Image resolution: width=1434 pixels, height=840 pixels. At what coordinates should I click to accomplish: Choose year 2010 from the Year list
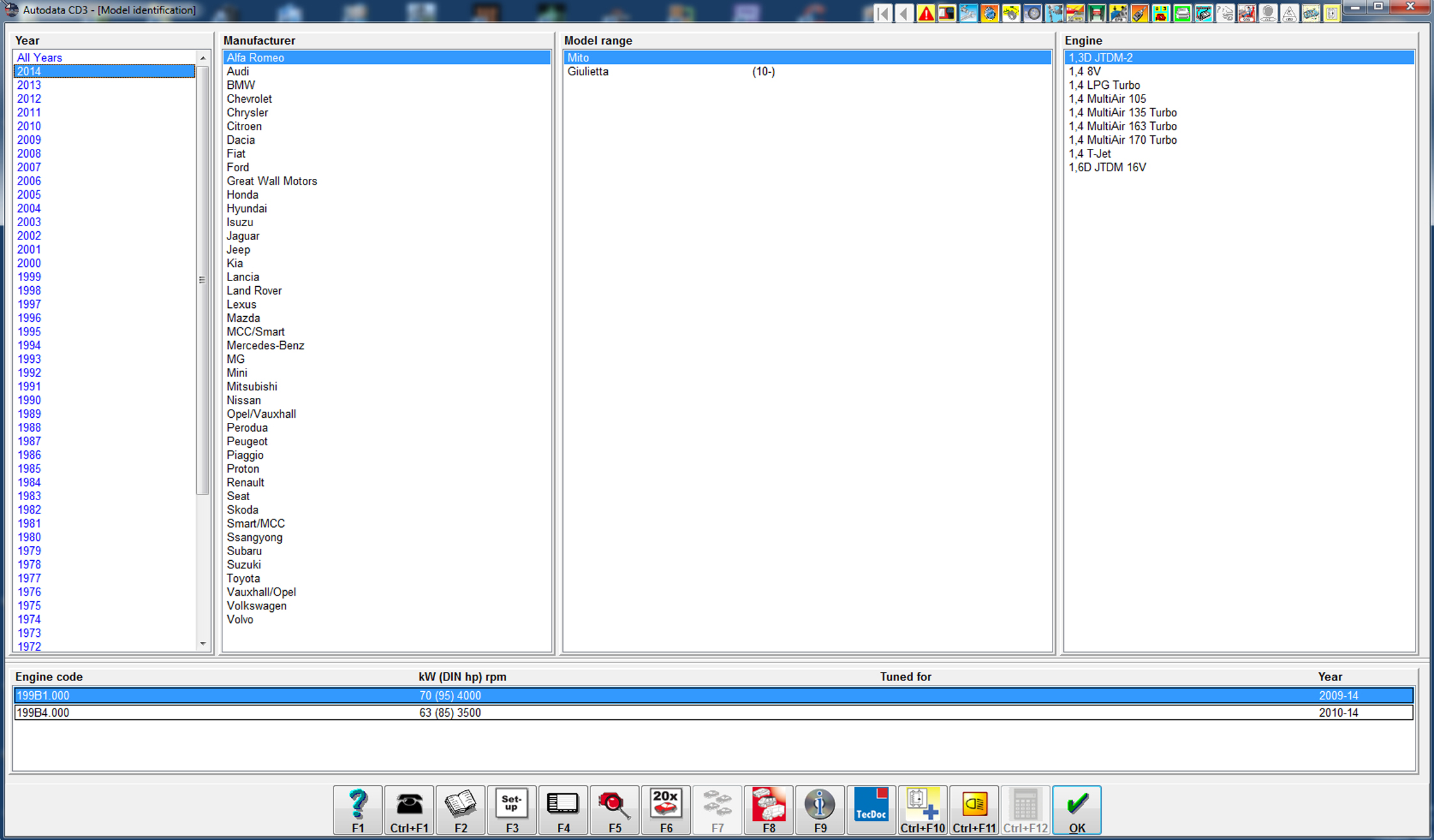click(29, 126)
